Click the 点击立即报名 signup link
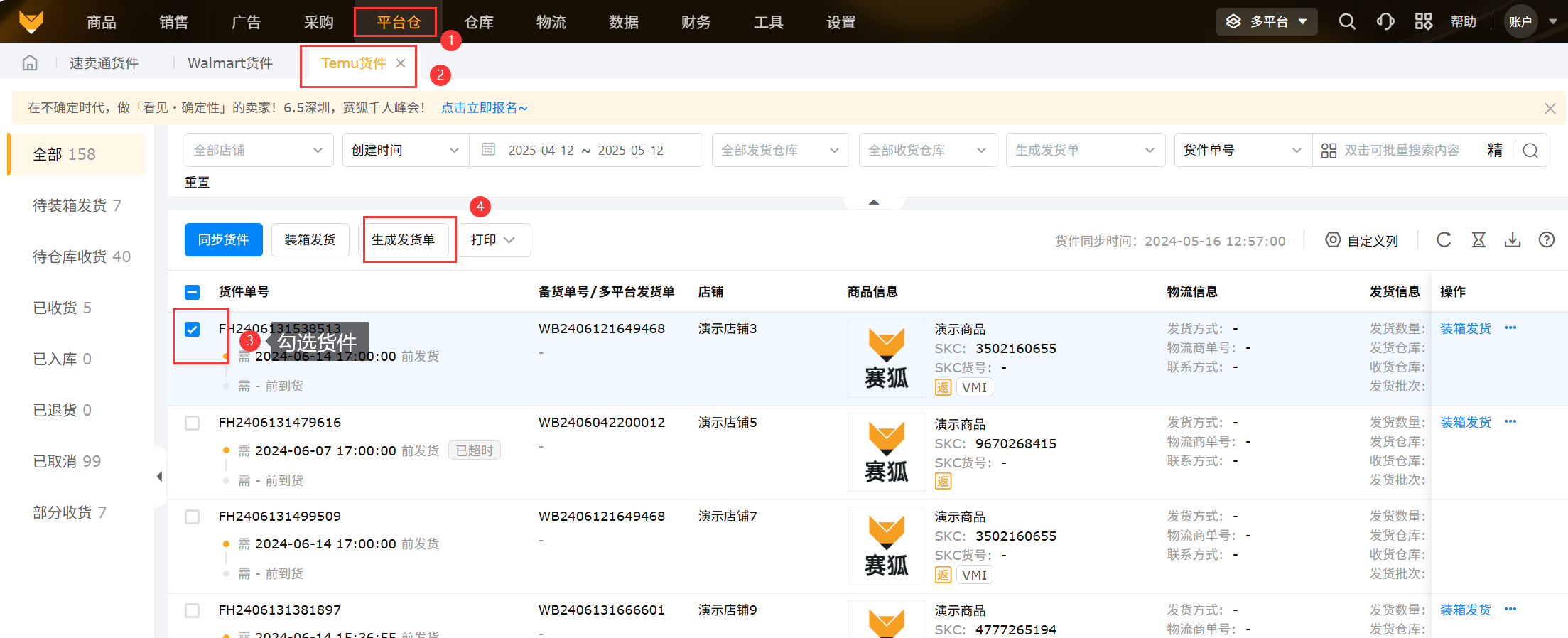 (484, 108)
